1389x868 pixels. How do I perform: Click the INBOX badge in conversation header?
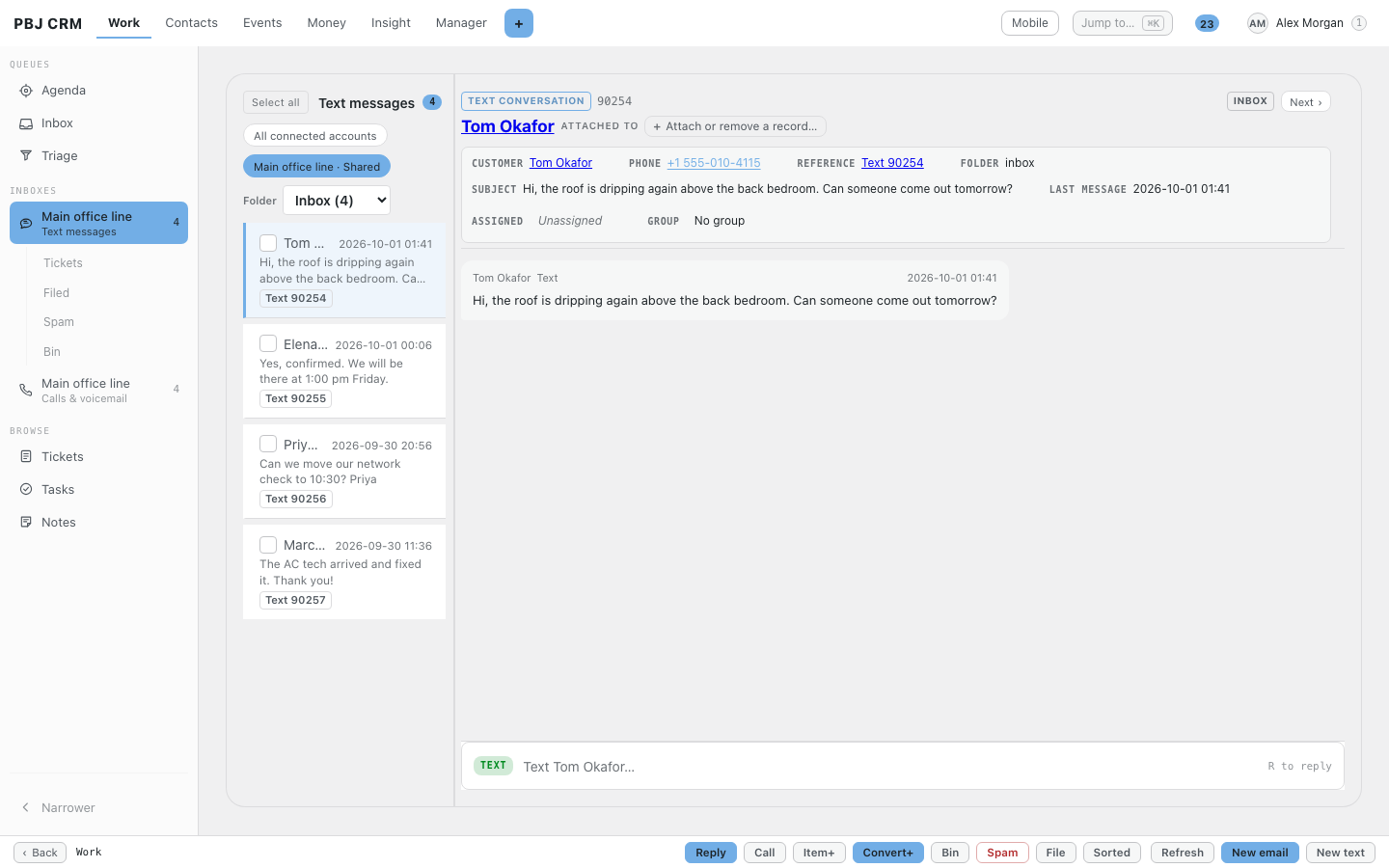pos(1250,101)
